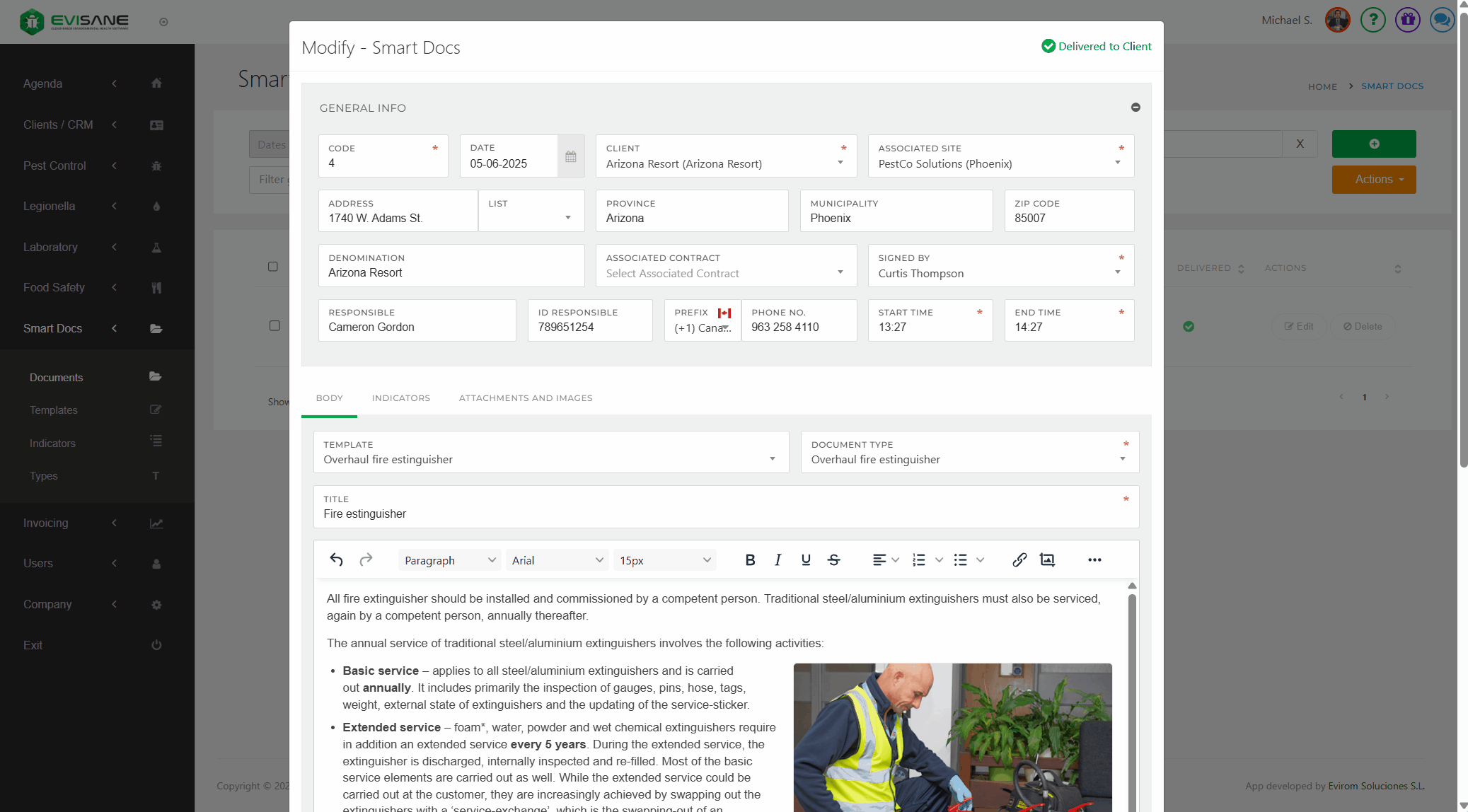Tick the header select-all checkbox
The width and height of the screenshot is (1468, 812).
click(x=273, y=267)
